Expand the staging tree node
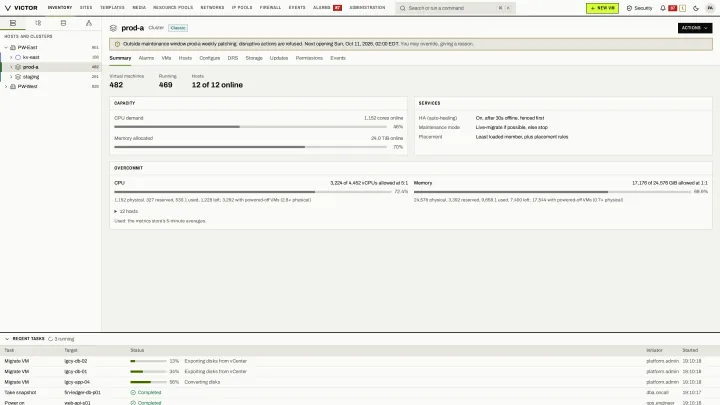Screen dimensions: 720x405 click(11, 77)
